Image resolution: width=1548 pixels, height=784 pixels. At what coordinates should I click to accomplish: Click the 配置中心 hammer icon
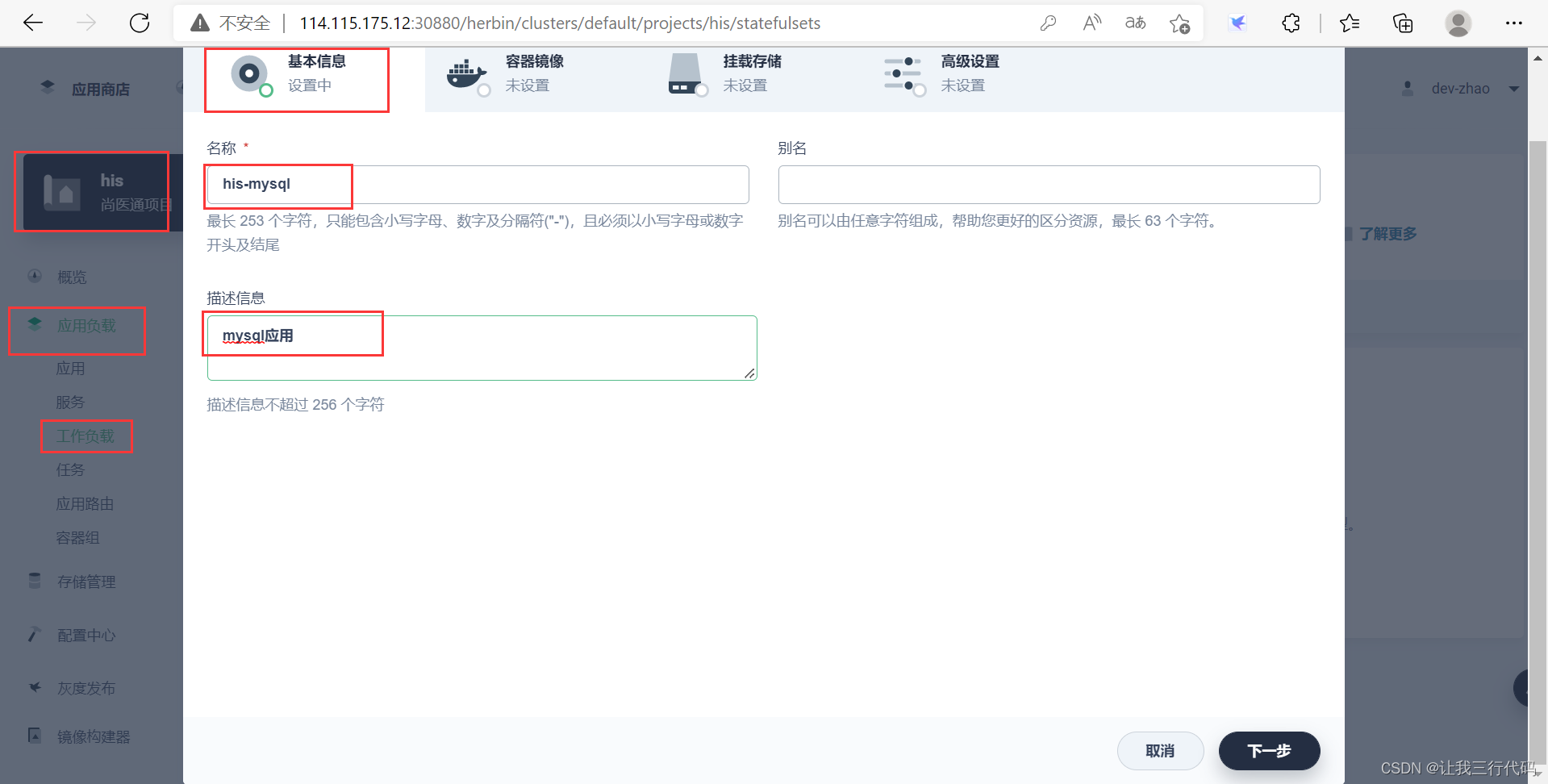click(x=34, y=634)
